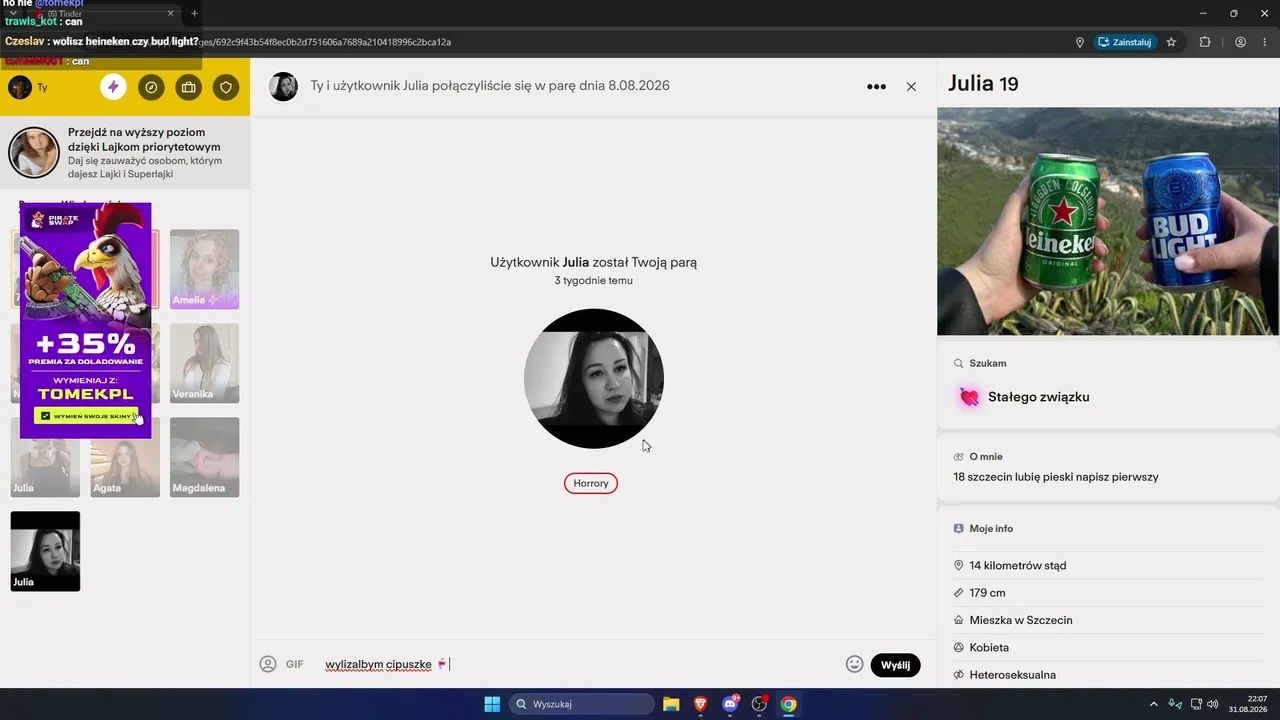1280x720 pixels.
Task: Open the Windows Start menu
Action: point(492,704)
